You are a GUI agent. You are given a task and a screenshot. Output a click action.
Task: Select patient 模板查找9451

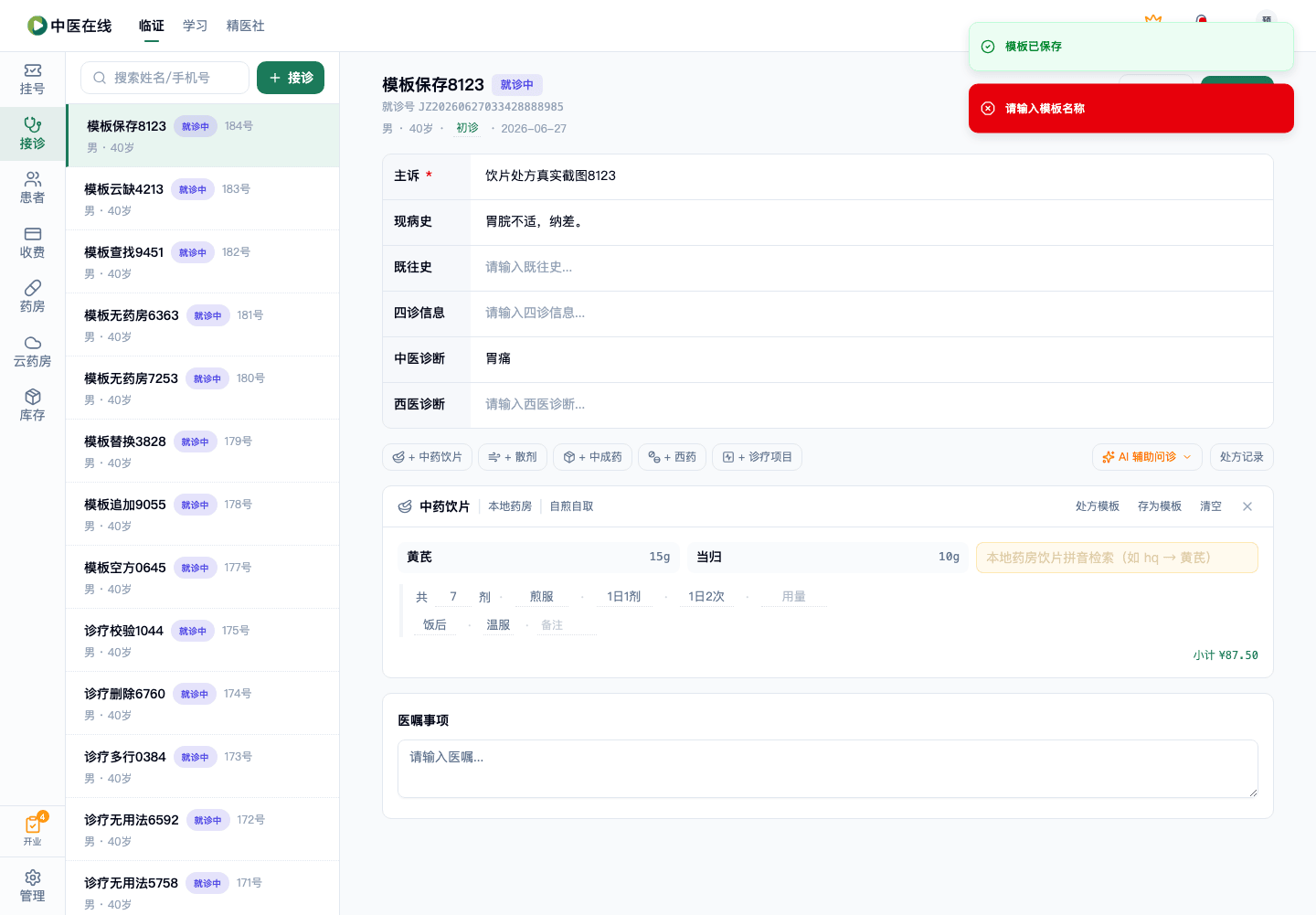202,261
